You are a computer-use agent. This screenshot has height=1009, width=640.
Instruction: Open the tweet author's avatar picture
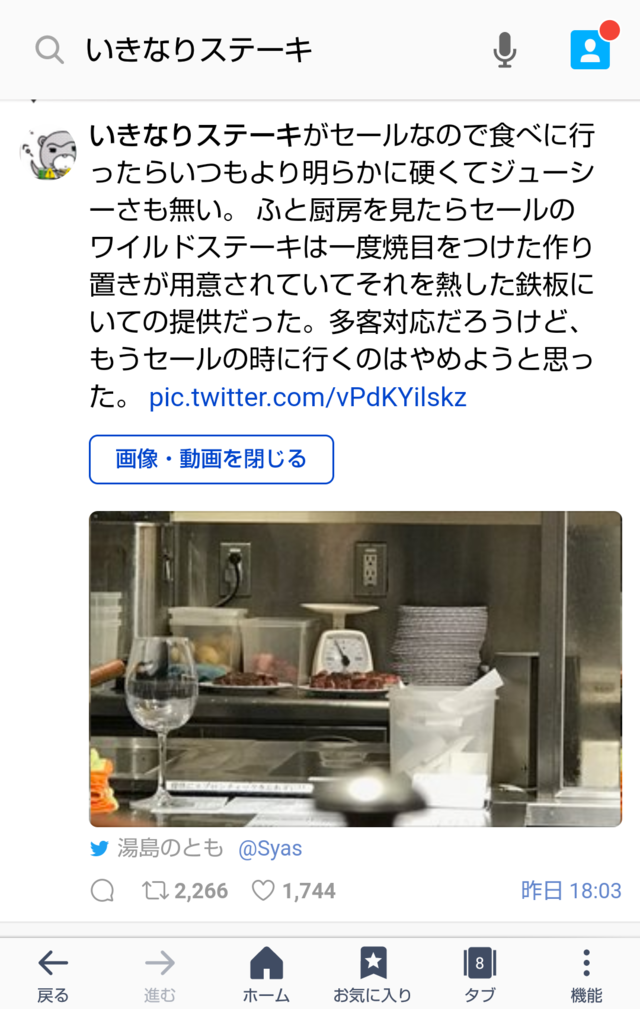tap(48, 154)
